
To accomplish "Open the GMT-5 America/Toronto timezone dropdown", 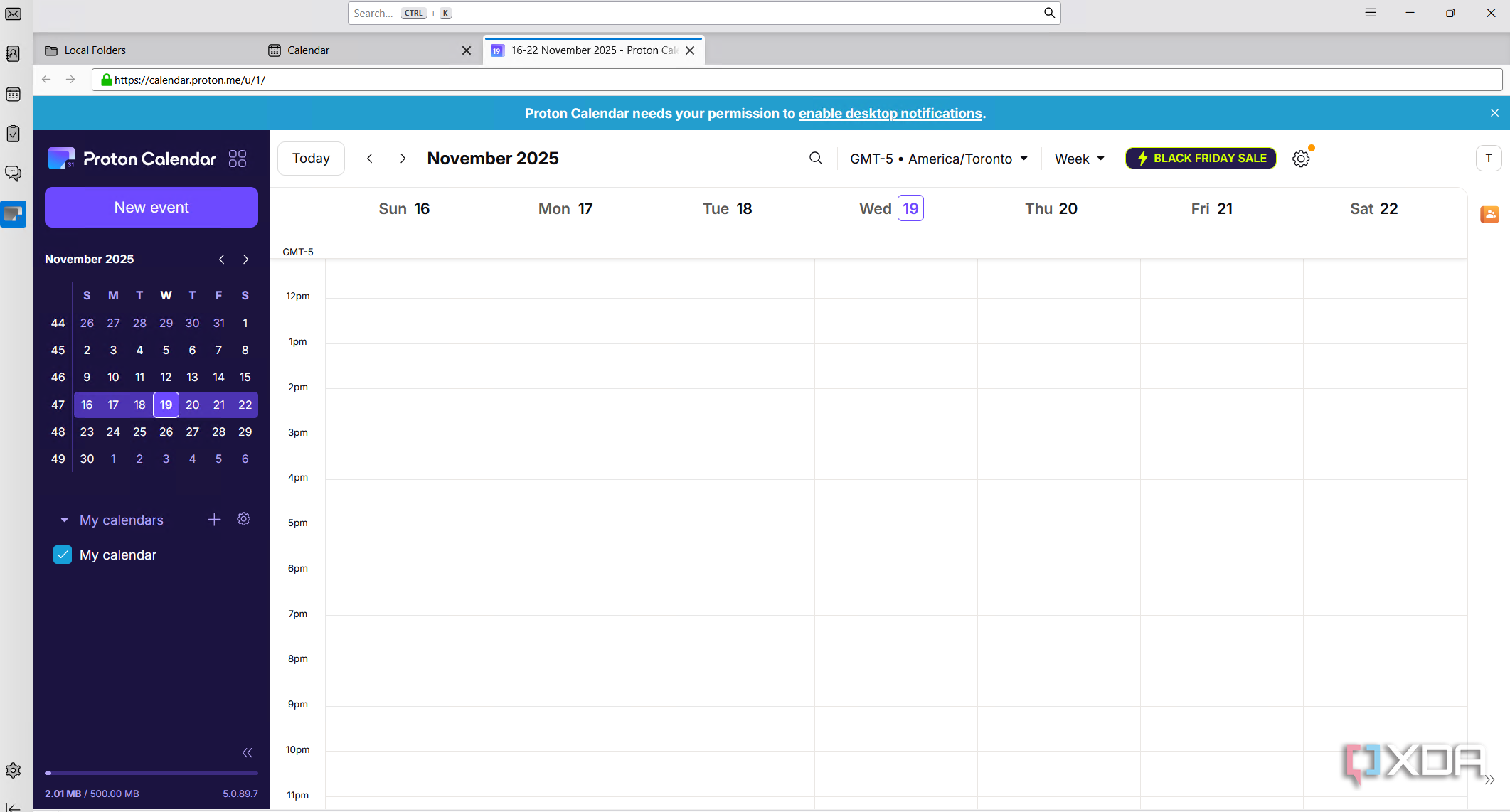I will click(938, 159).
